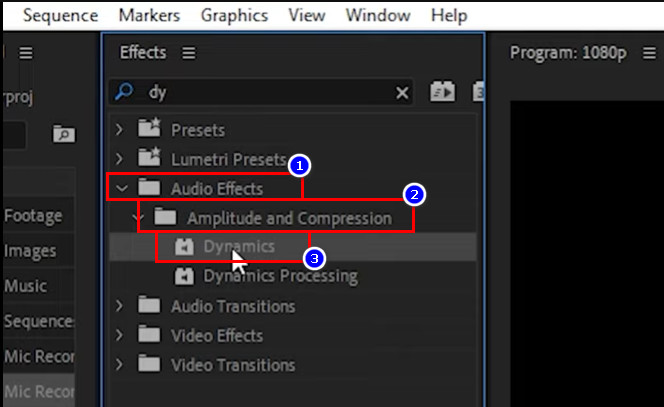664x407 pixels.
Task: Click the magnifier icon in Effects search
Action: coord(124,91)
